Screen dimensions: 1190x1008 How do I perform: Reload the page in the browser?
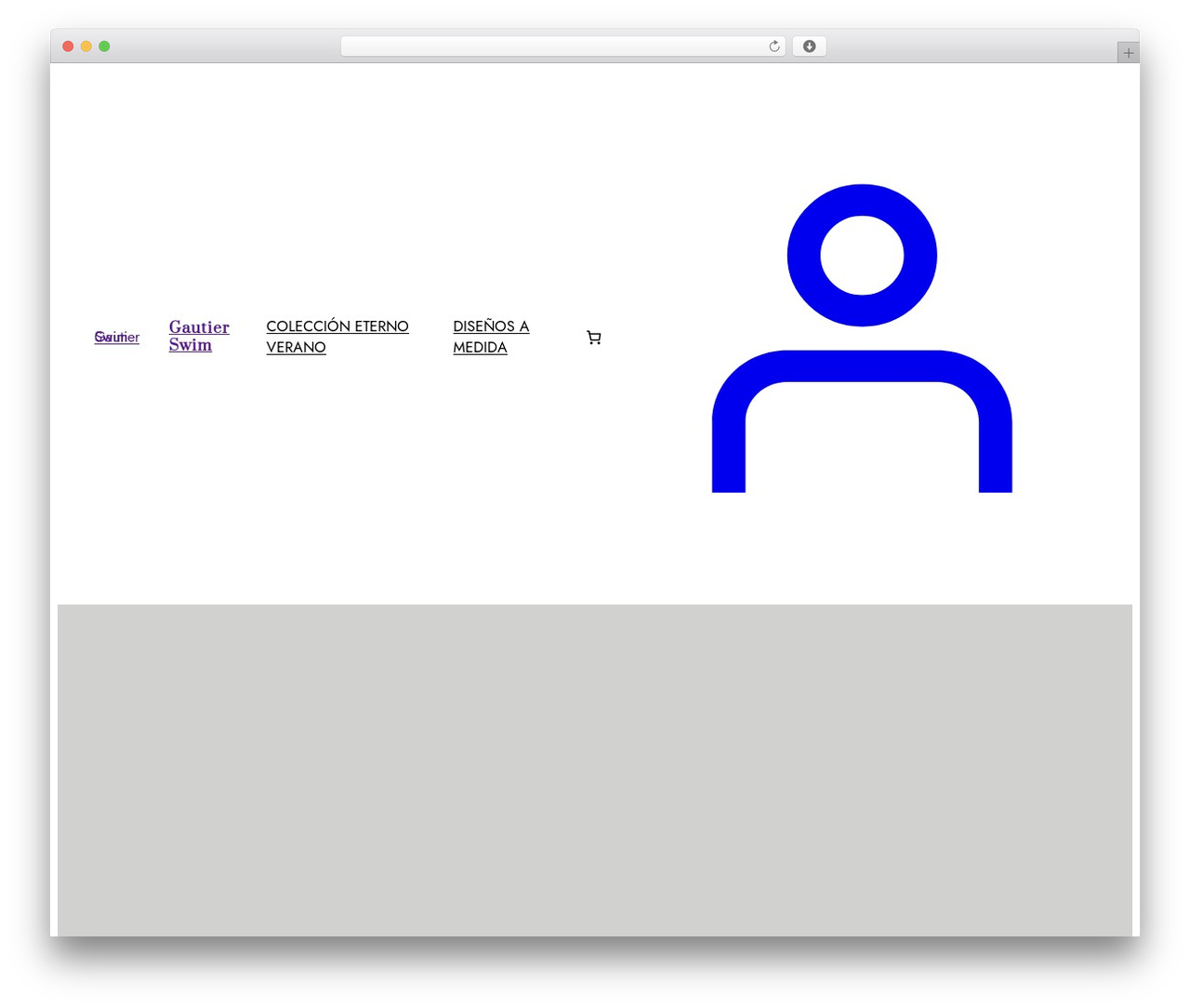tap(773, 46)
